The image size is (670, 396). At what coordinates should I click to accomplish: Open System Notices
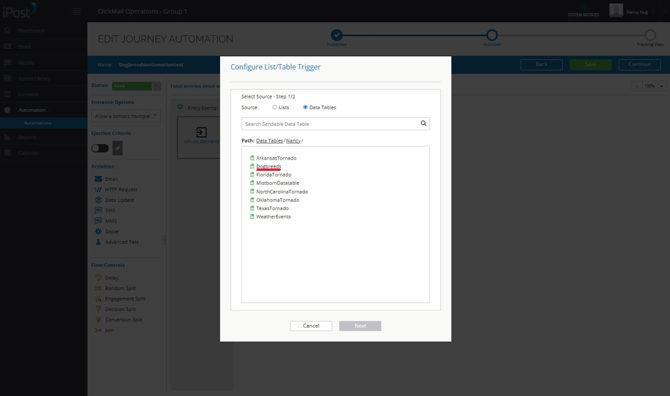point(583,12)
